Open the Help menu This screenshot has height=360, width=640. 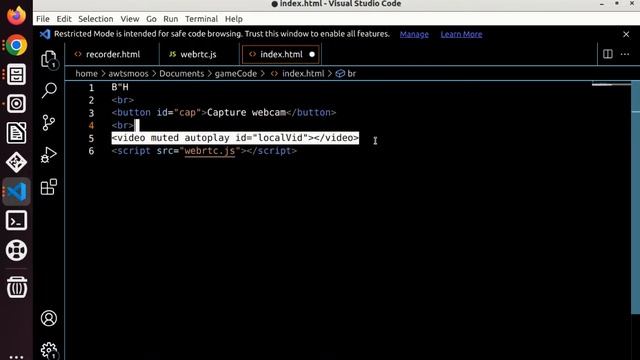[x=233, y=19]
